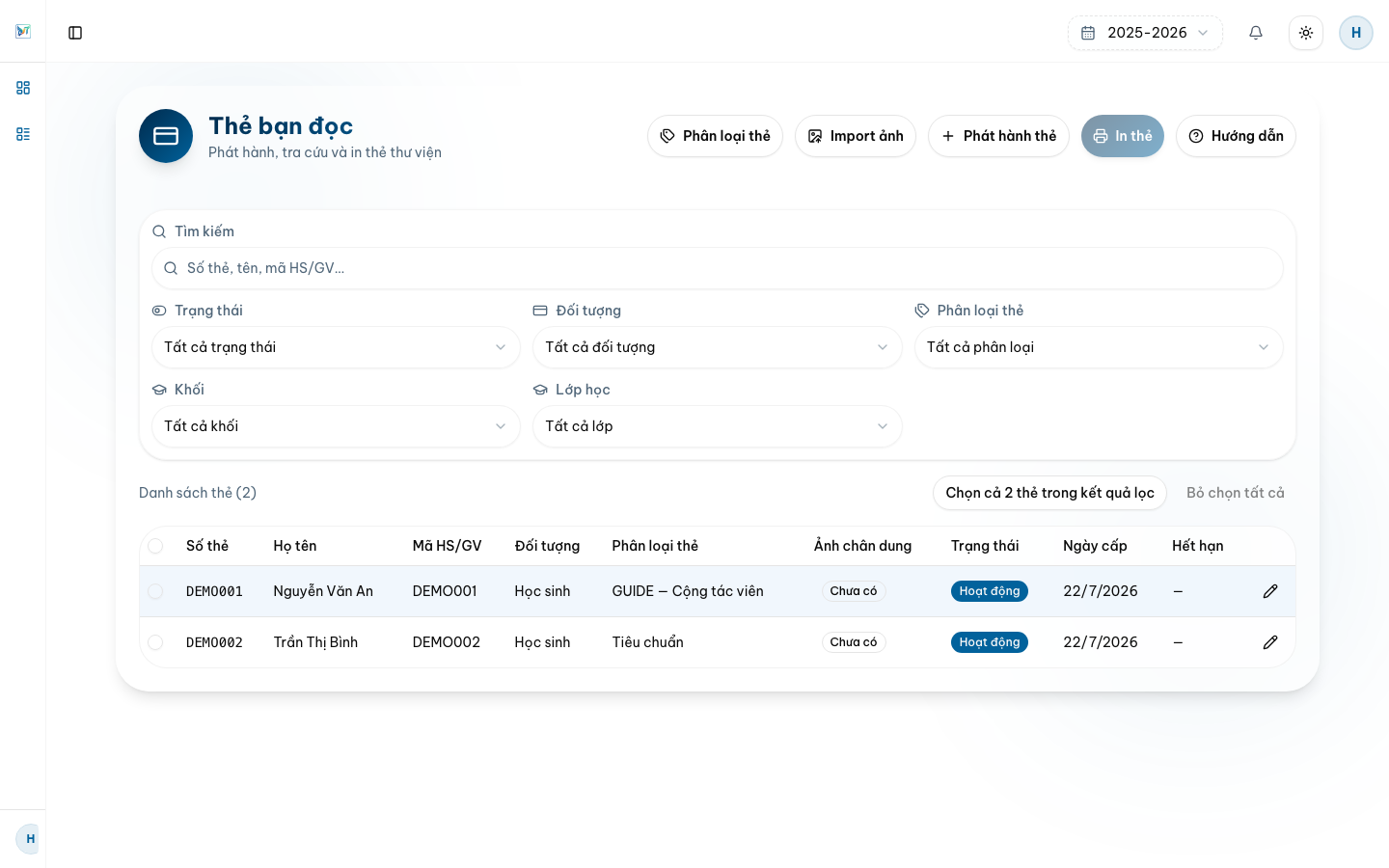The image size is (1389, 868).
Task: Open Phân loại thẻ classification
Action: [715, 136]
